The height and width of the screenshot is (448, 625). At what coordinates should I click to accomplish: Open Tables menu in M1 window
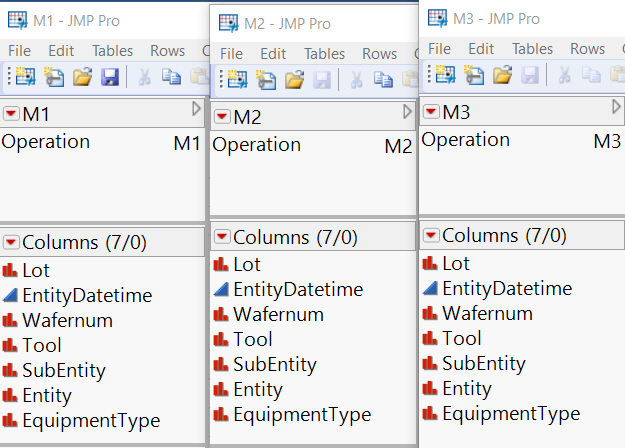pos(112,50)
